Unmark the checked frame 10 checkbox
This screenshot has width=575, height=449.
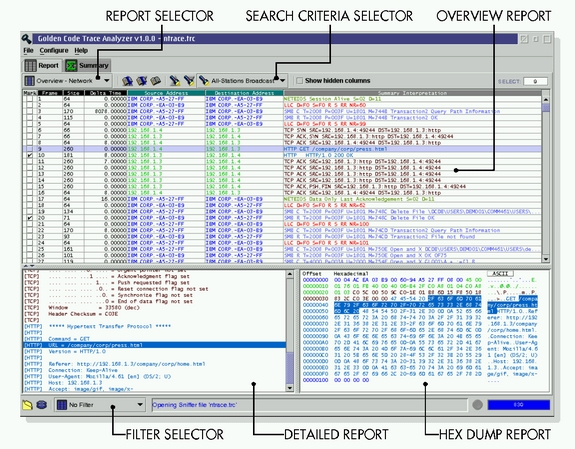(30, 155)
